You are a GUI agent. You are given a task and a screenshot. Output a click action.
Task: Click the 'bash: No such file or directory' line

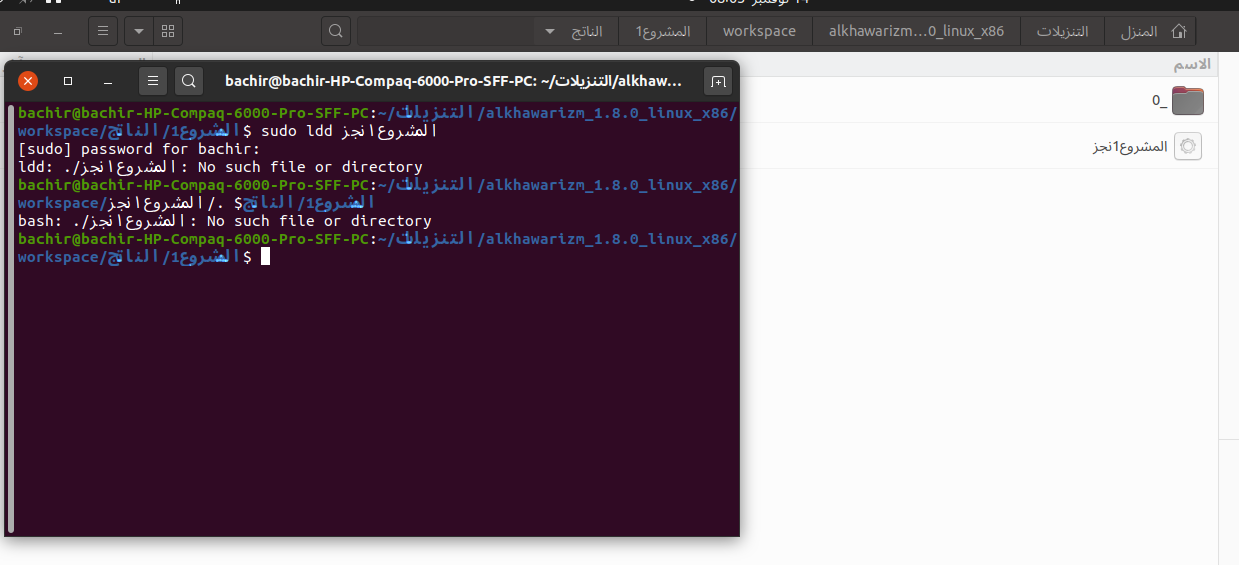225,221
